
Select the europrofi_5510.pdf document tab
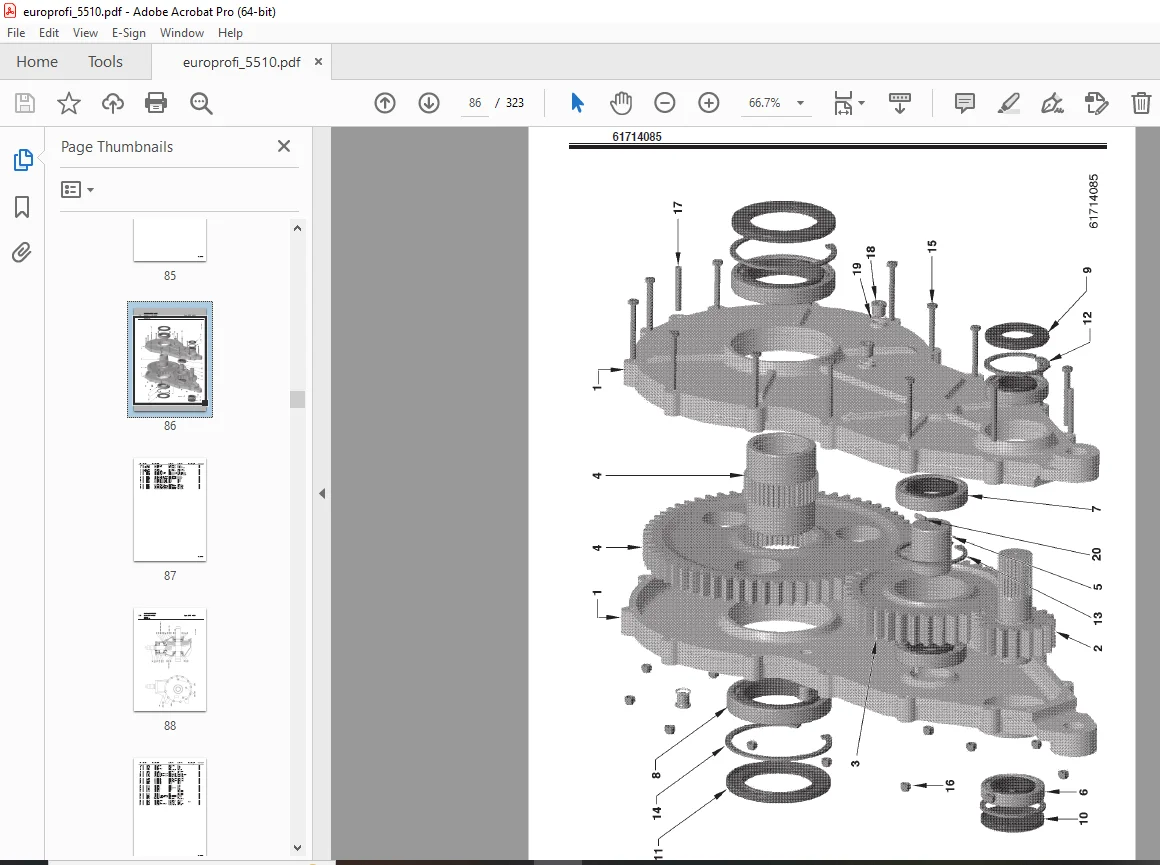(241, 62)
